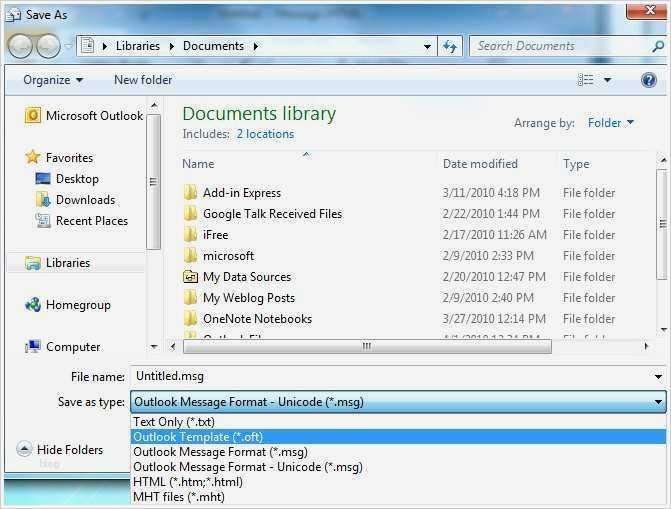Sort by the Type column header
Viewport: 671px width, 509px height.
576,164
